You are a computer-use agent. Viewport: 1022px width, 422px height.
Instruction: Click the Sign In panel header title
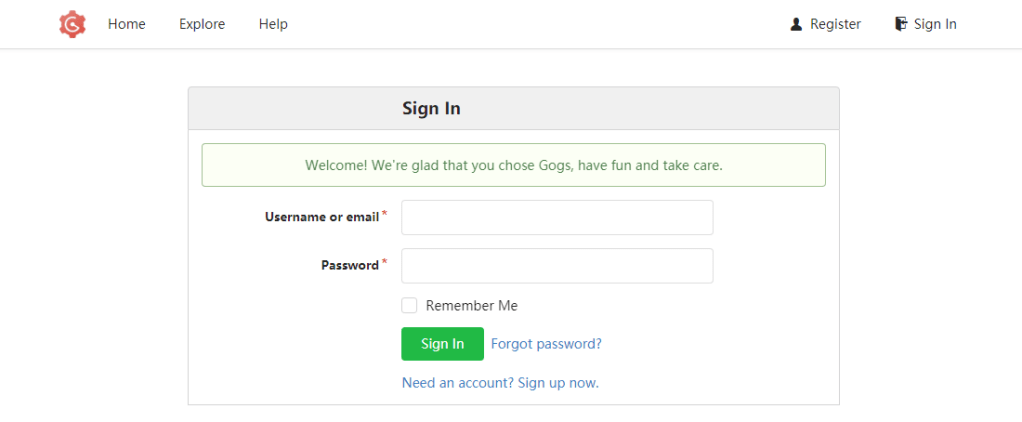431,108
